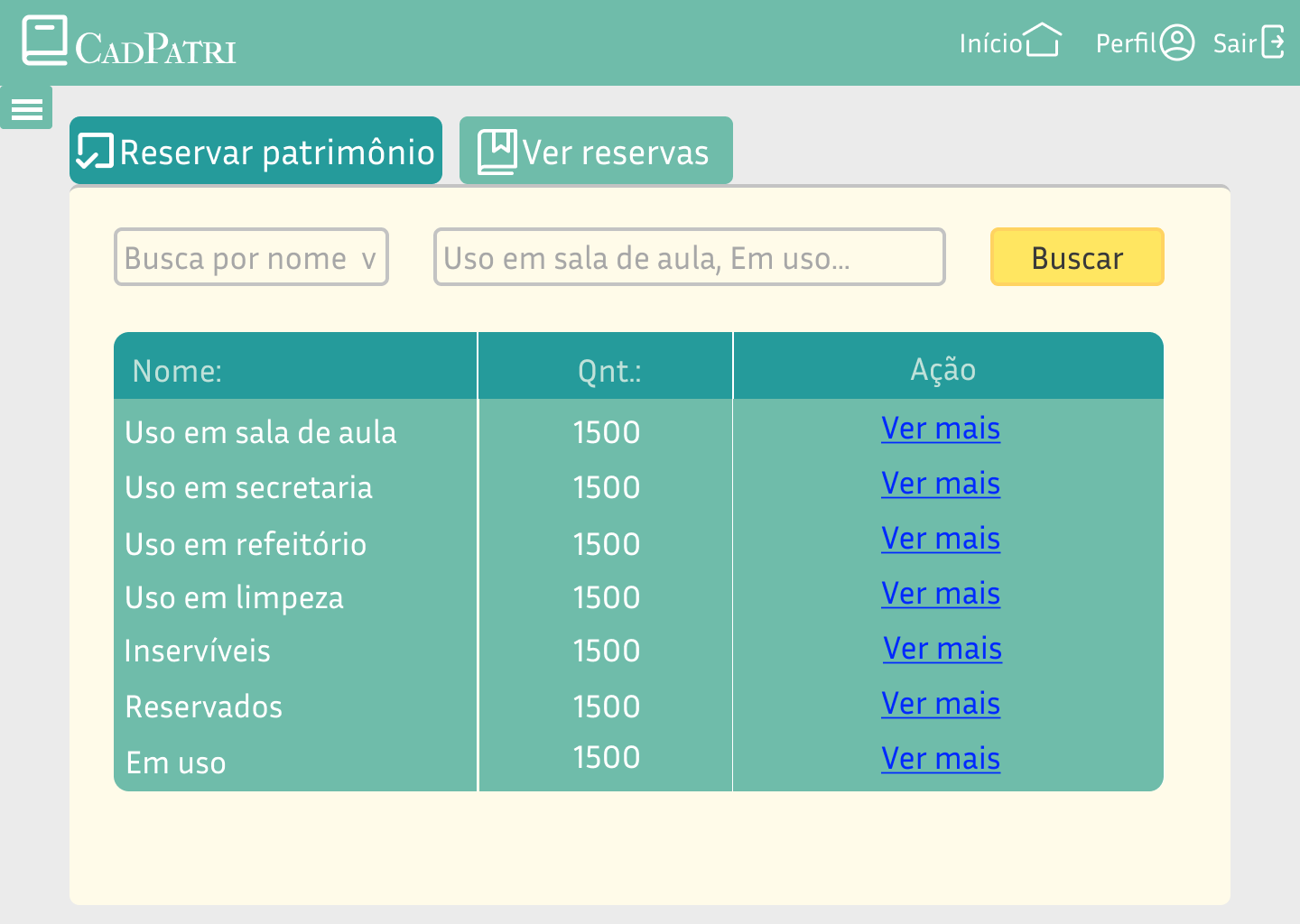The image size is (1300, 924).
Task: Select the 'Reservados' row name
Action: coord(204,707)
